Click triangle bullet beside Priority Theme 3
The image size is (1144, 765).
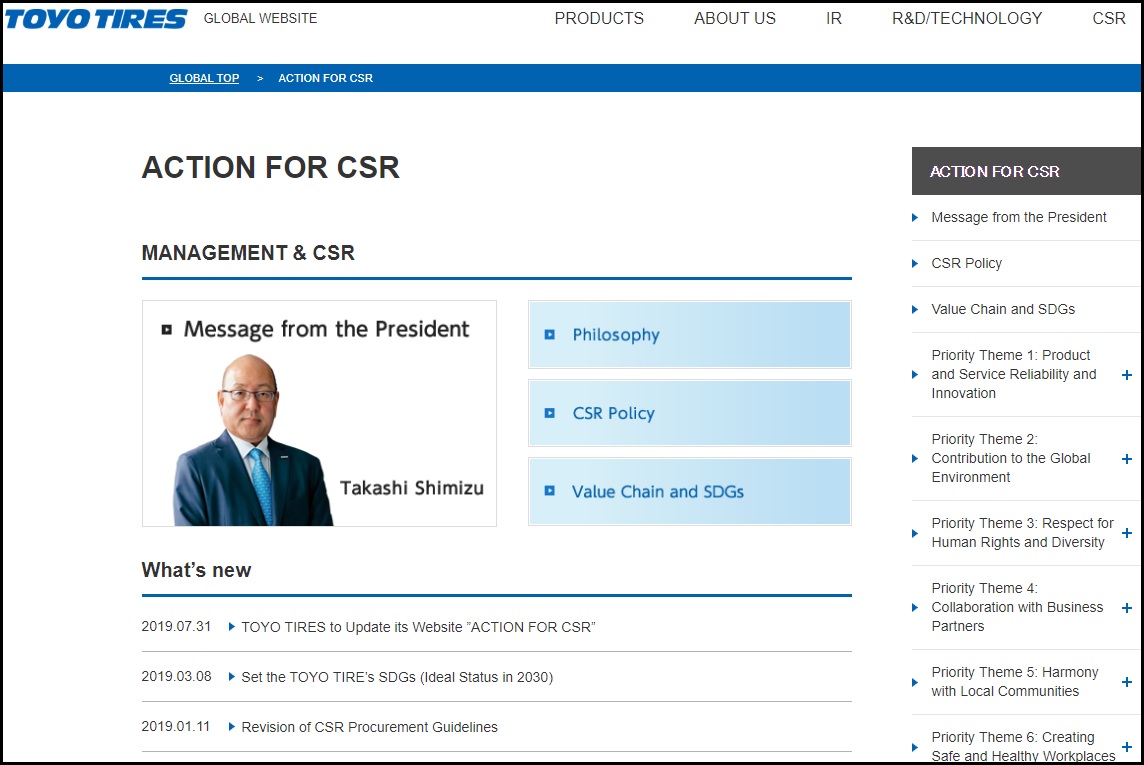click(x=915, y=533)
